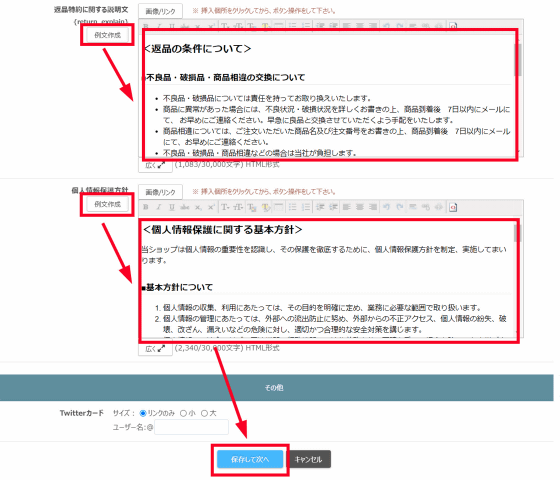560x480 pixels.
Task: Select 大 Twitter card size
Action: point(204,413)
